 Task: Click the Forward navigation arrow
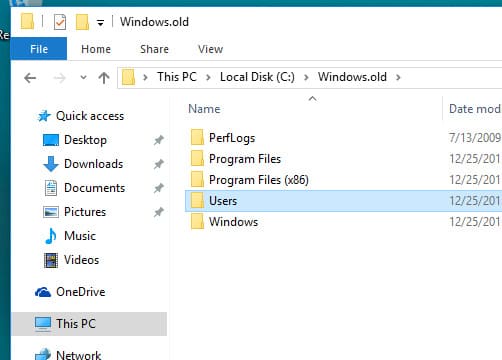pyautogui.click(x=60, y=78)
